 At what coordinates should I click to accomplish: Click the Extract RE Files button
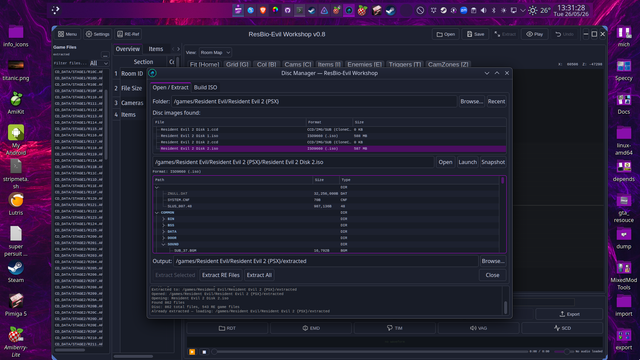coord(221,275)
